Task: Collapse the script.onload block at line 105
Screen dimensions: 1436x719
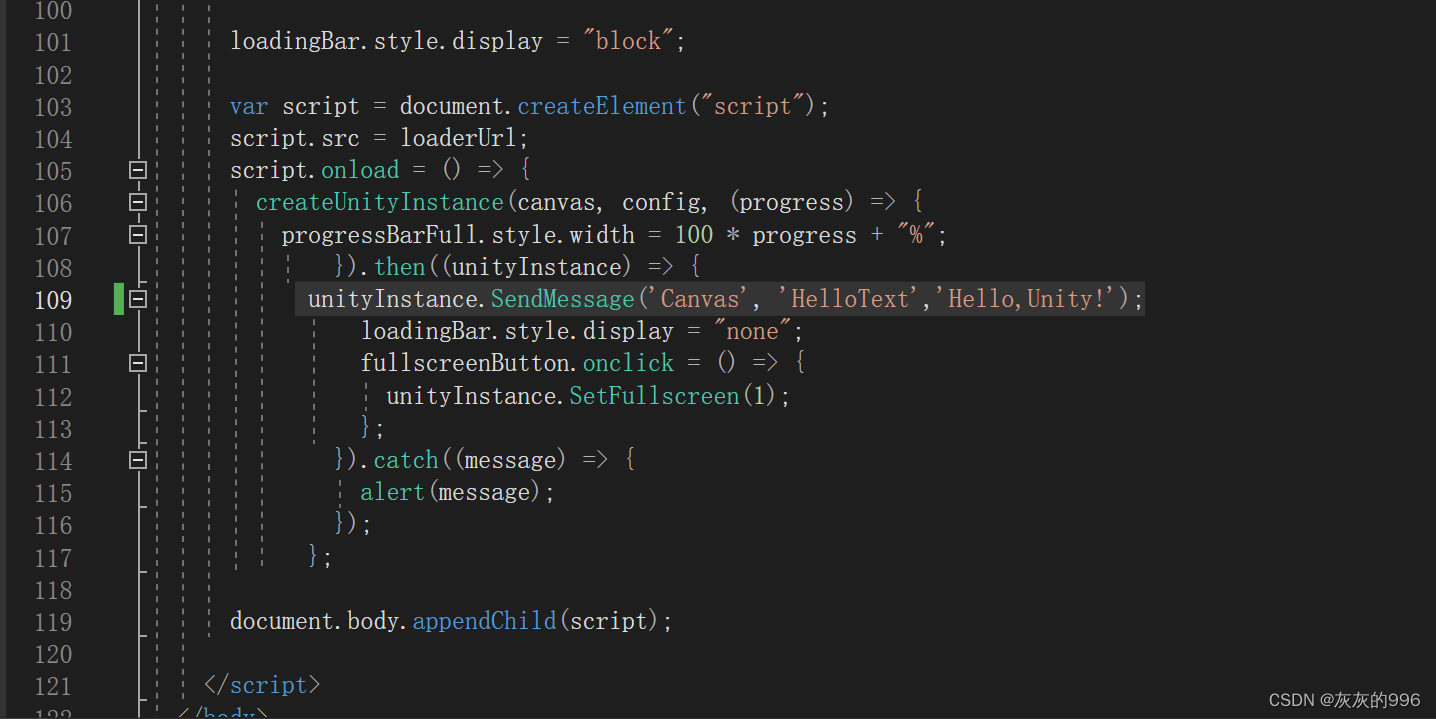Action: click(x=138, y=170)
